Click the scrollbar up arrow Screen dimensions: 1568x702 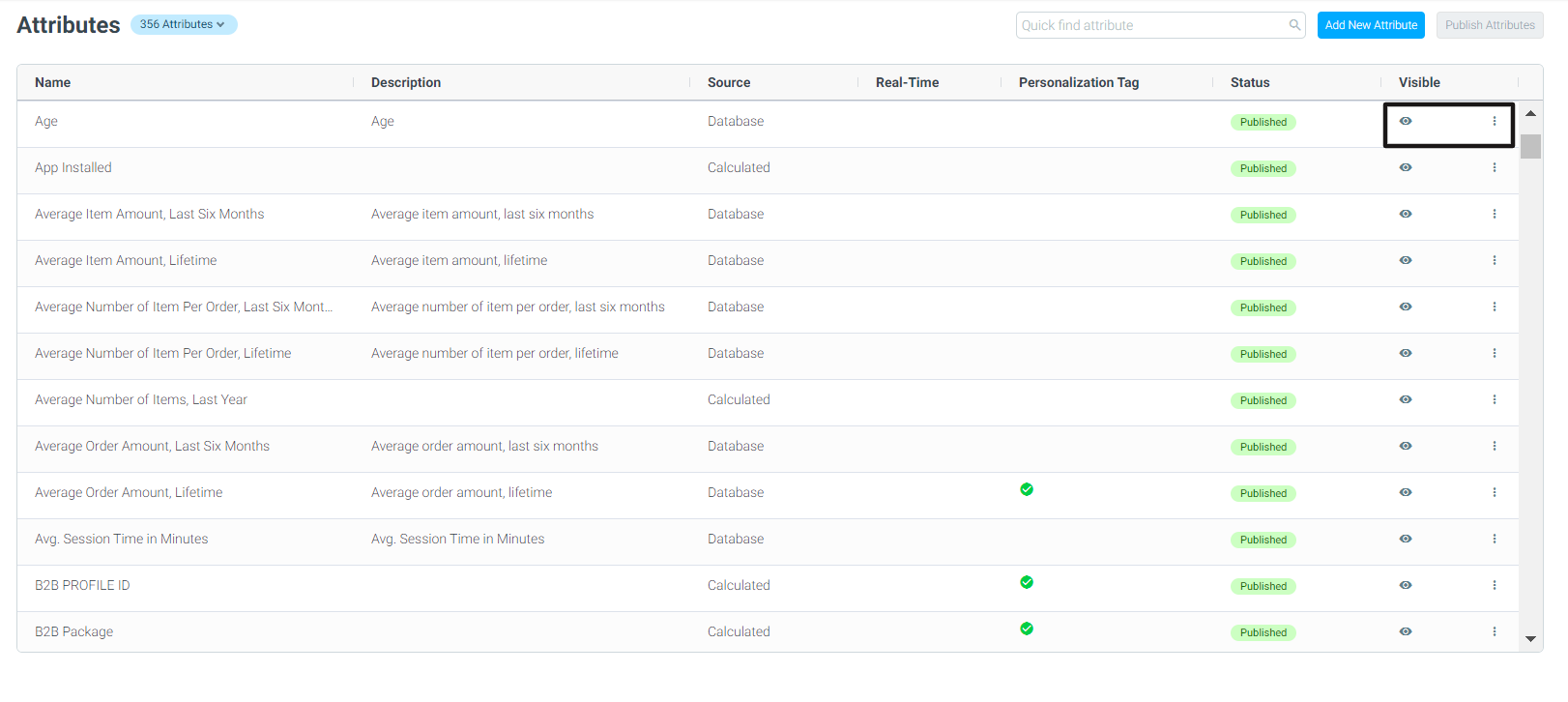(1530, 113)
